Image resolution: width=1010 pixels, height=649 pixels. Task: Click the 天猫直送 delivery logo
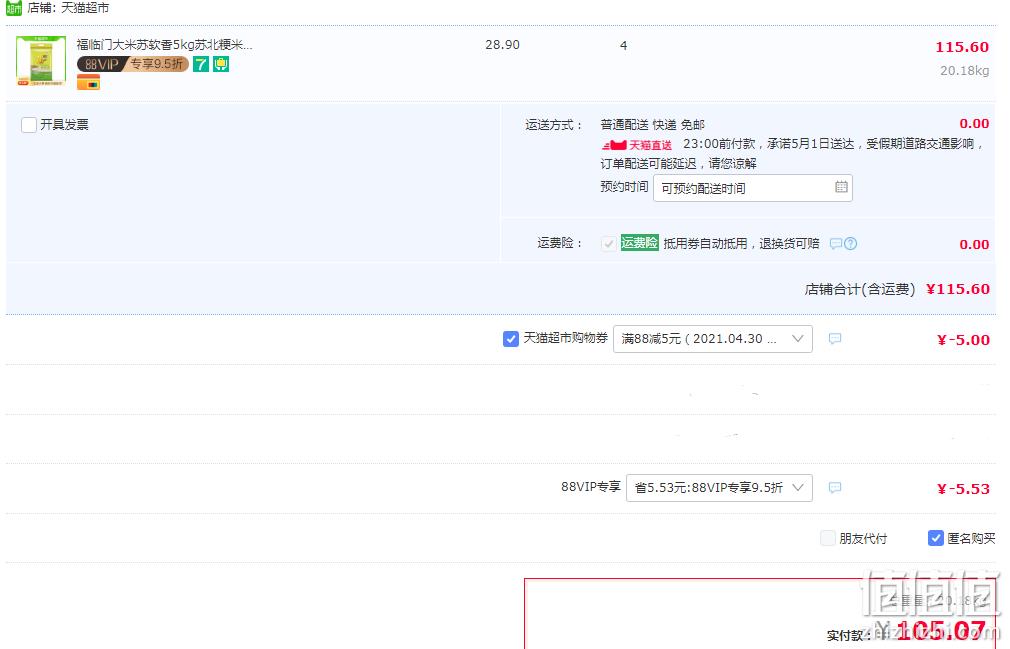(x=637, y=145)
